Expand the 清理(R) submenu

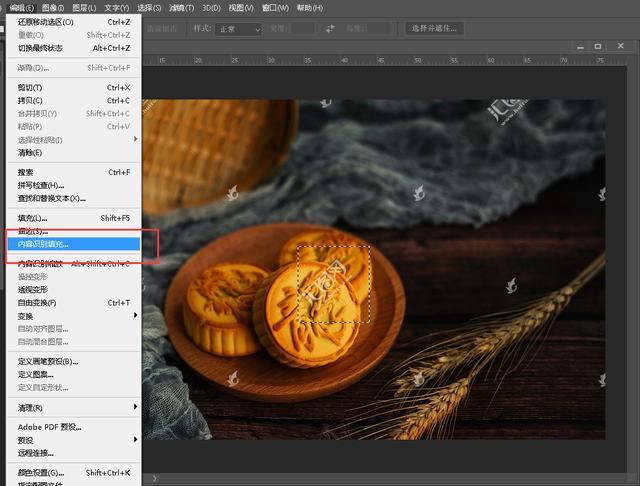pos(74,408)
